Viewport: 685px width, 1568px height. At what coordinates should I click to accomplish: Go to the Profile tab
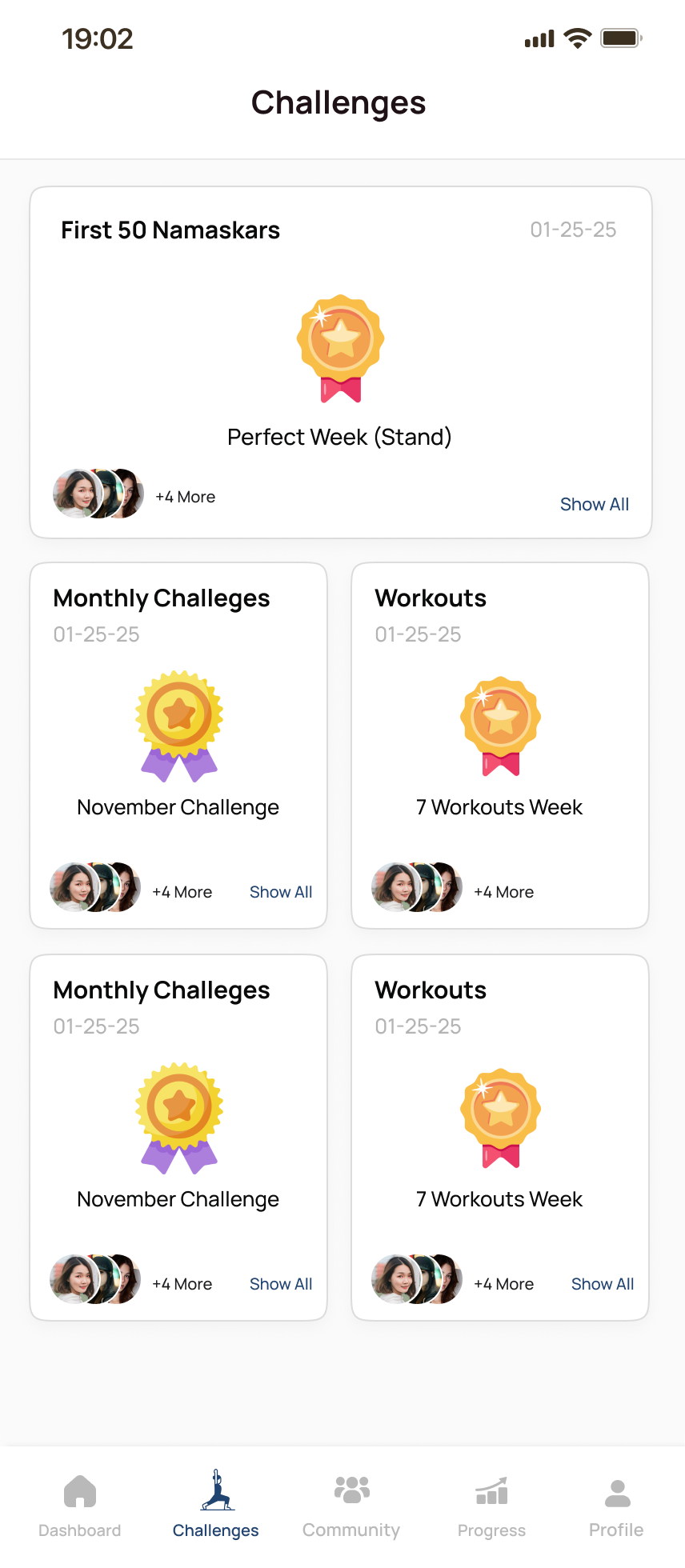[x=617, y=1493]
